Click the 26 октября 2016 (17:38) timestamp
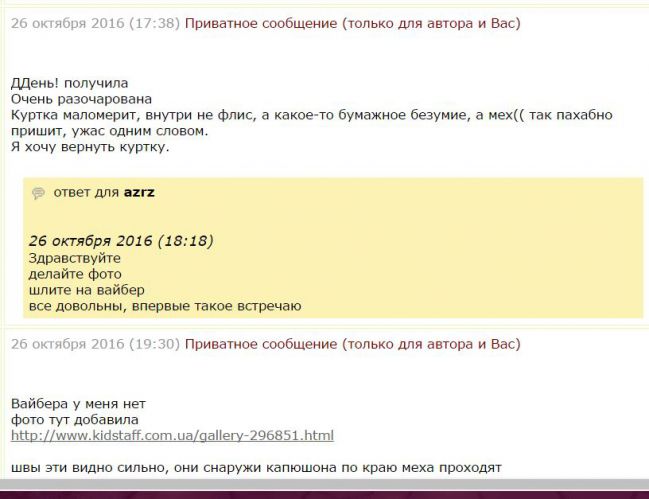 click(95, 23)
